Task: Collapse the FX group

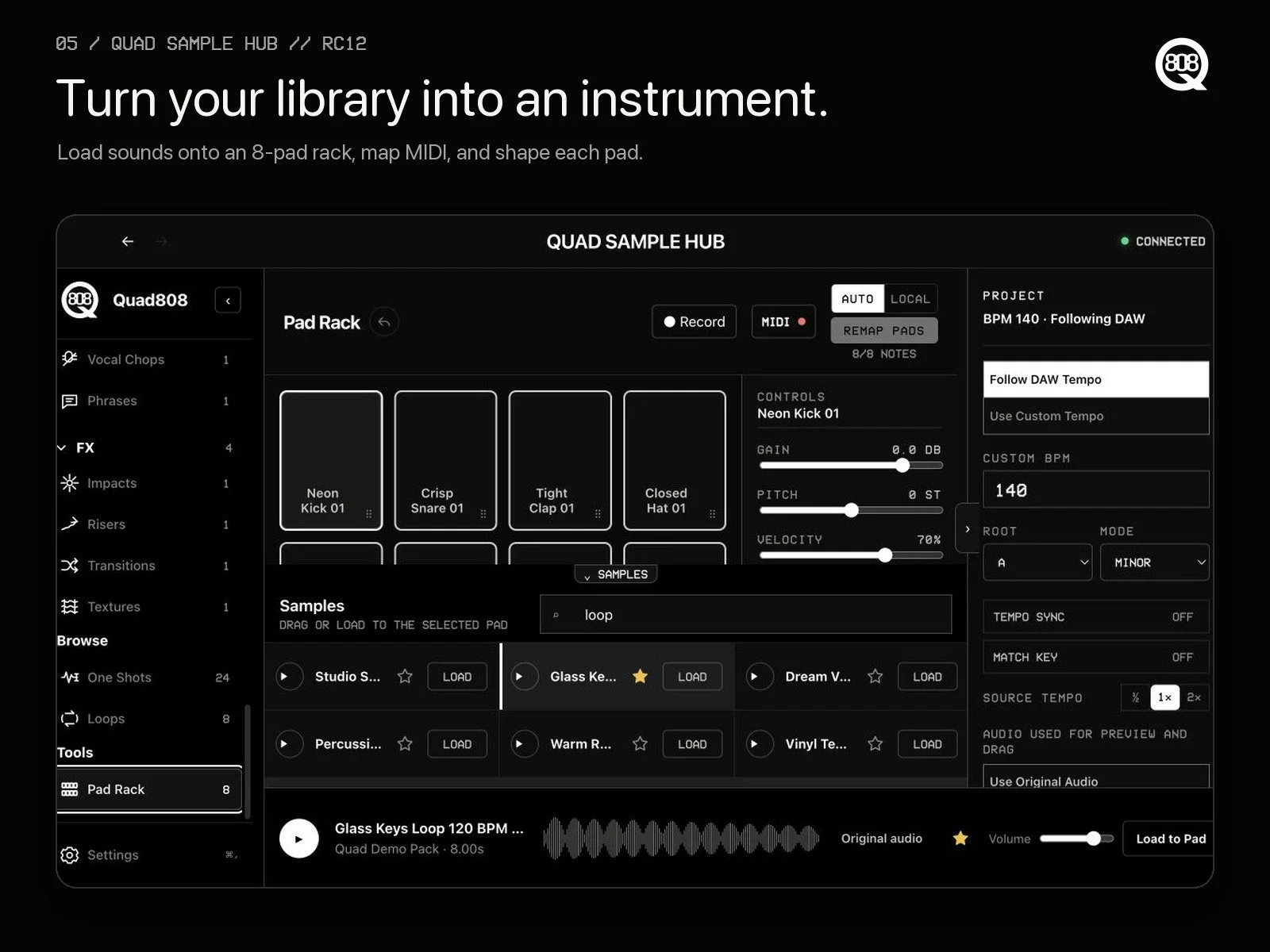Action: [x=62, y=447]
